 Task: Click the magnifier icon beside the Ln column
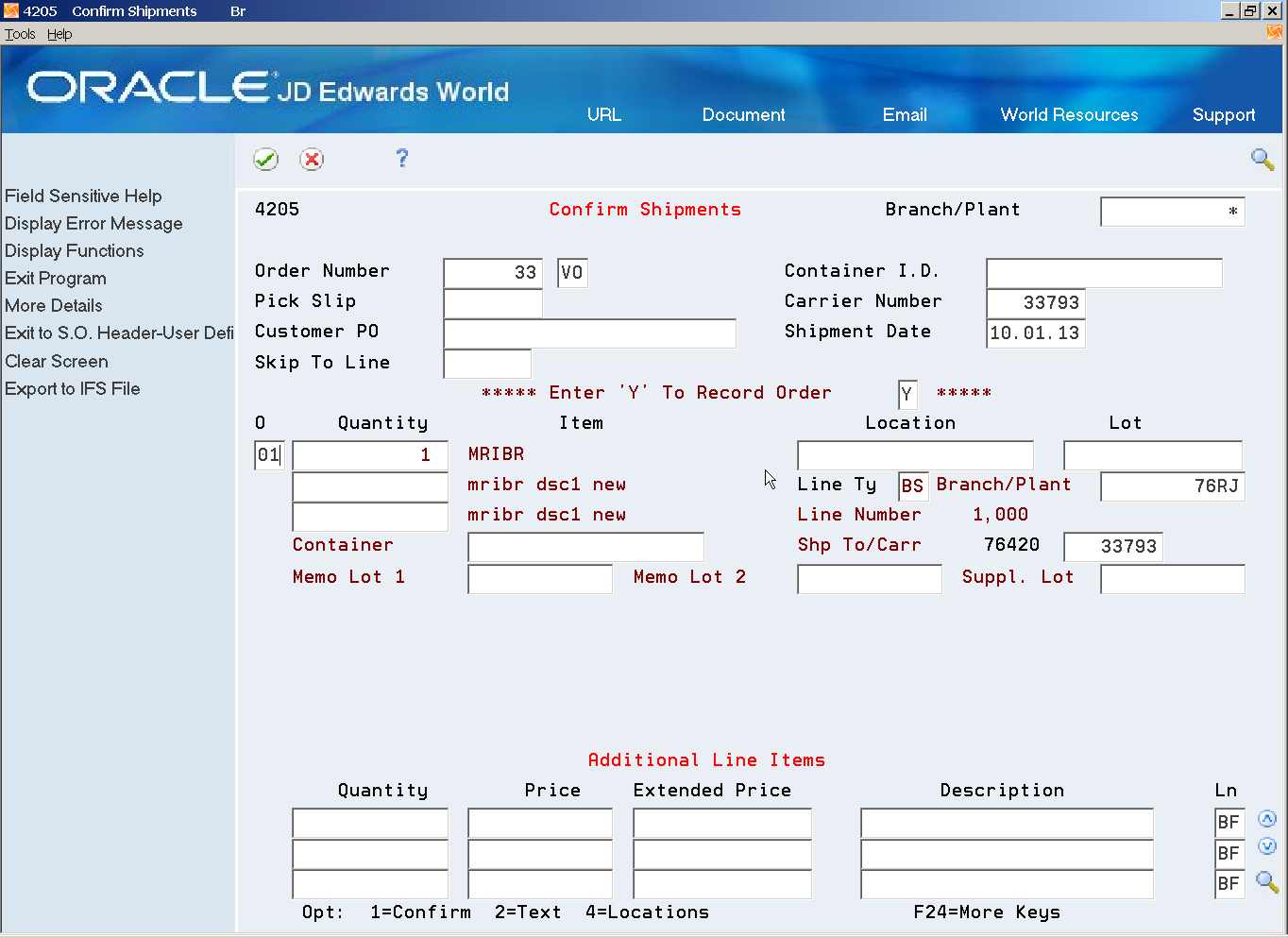click(1267, 882)
